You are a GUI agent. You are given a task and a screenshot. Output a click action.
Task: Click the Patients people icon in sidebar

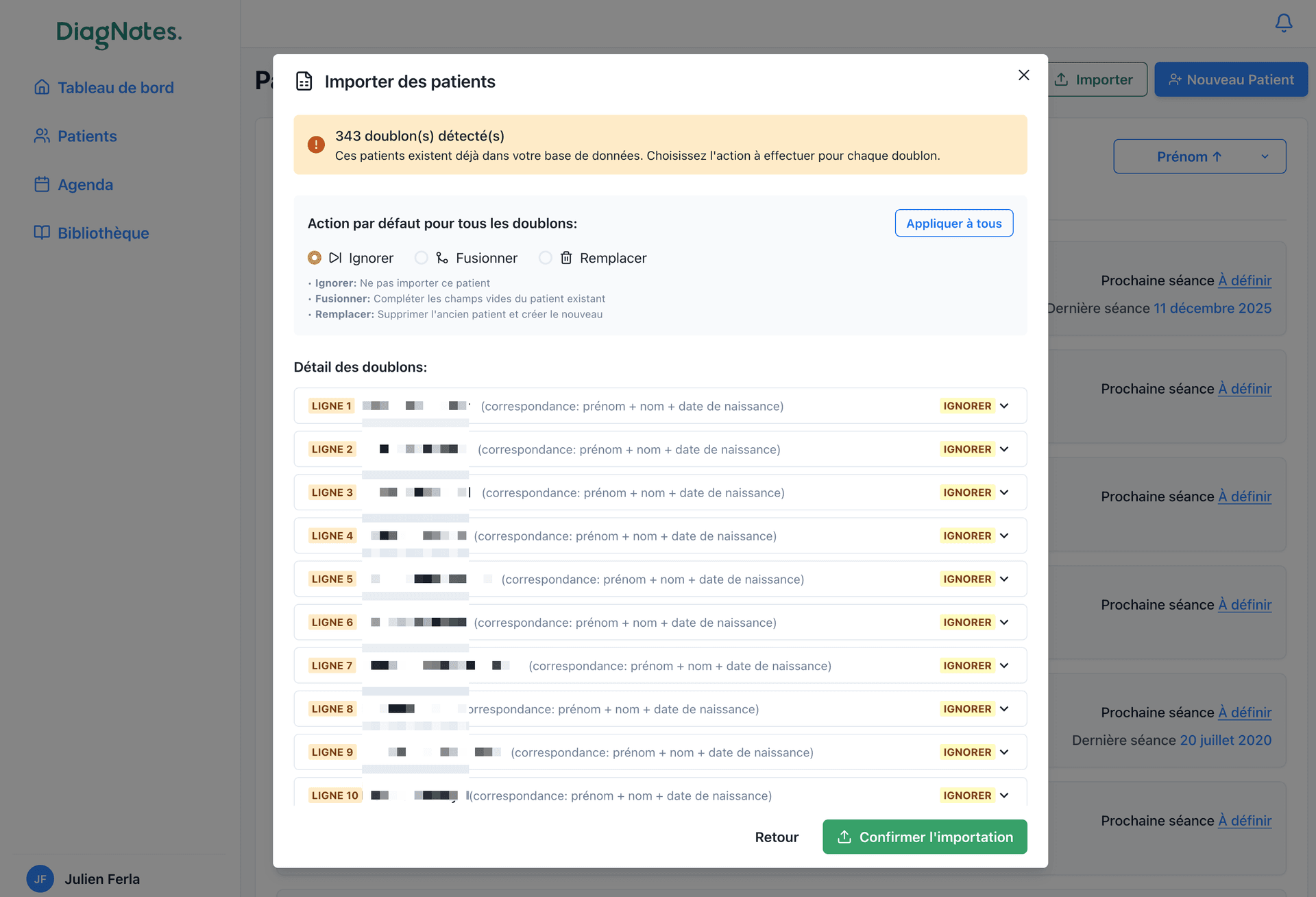pos(42,135)
